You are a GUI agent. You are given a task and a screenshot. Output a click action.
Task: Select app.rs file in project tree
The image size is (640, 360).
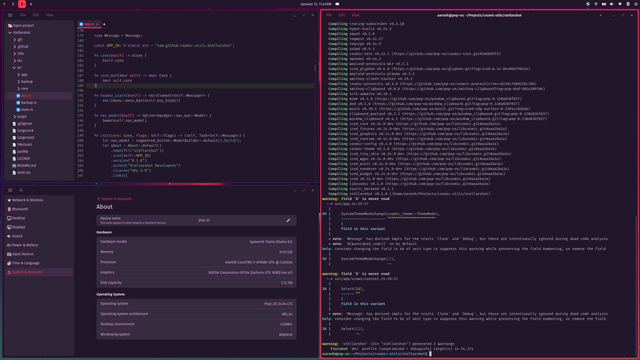tap(39, 96)
